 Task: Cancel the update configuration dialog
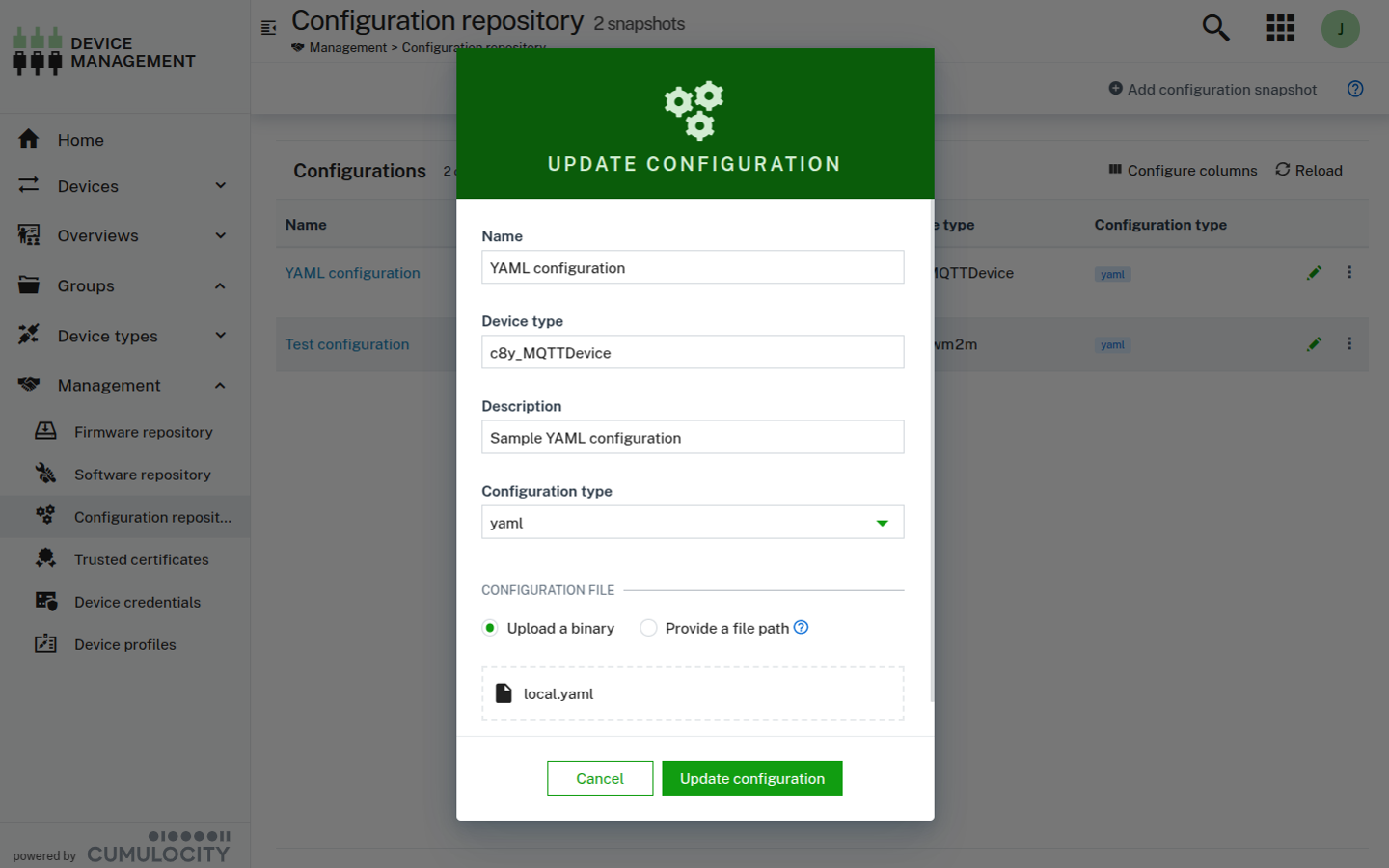coord(600,778)
